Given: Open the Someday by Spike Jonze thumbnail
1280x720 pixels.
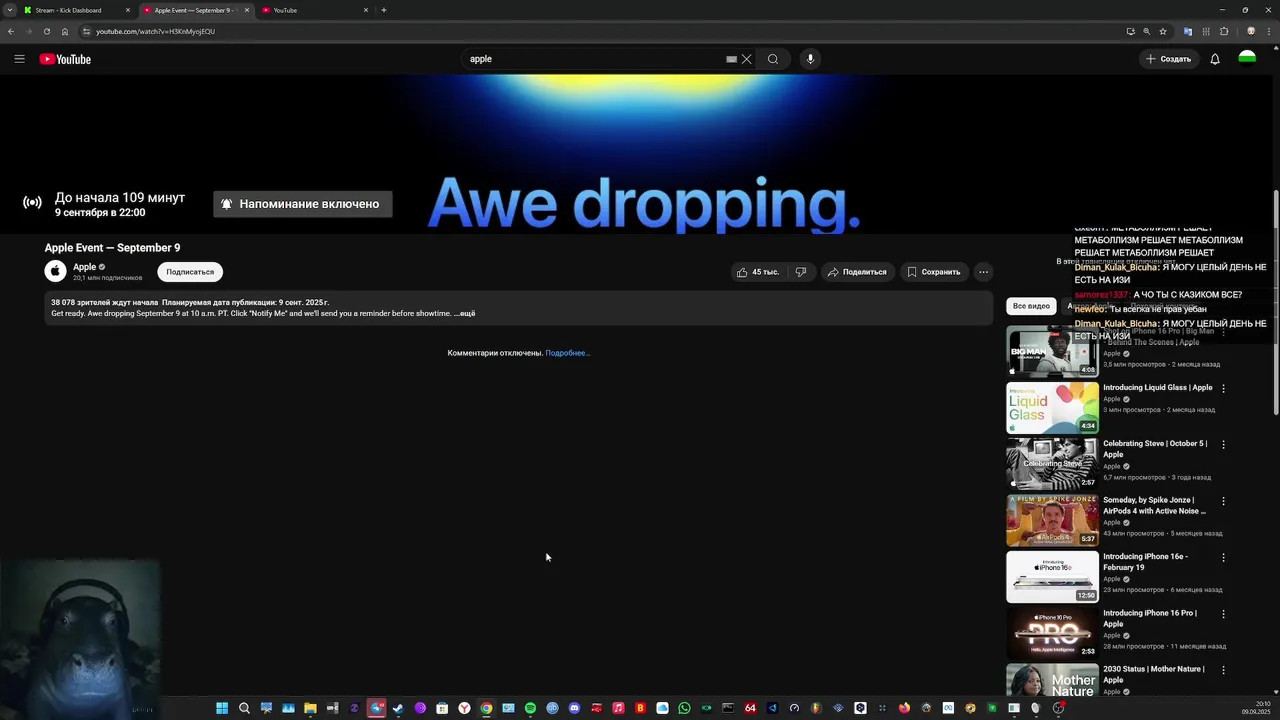Looking at the screenshot, I should [1052, 520].
